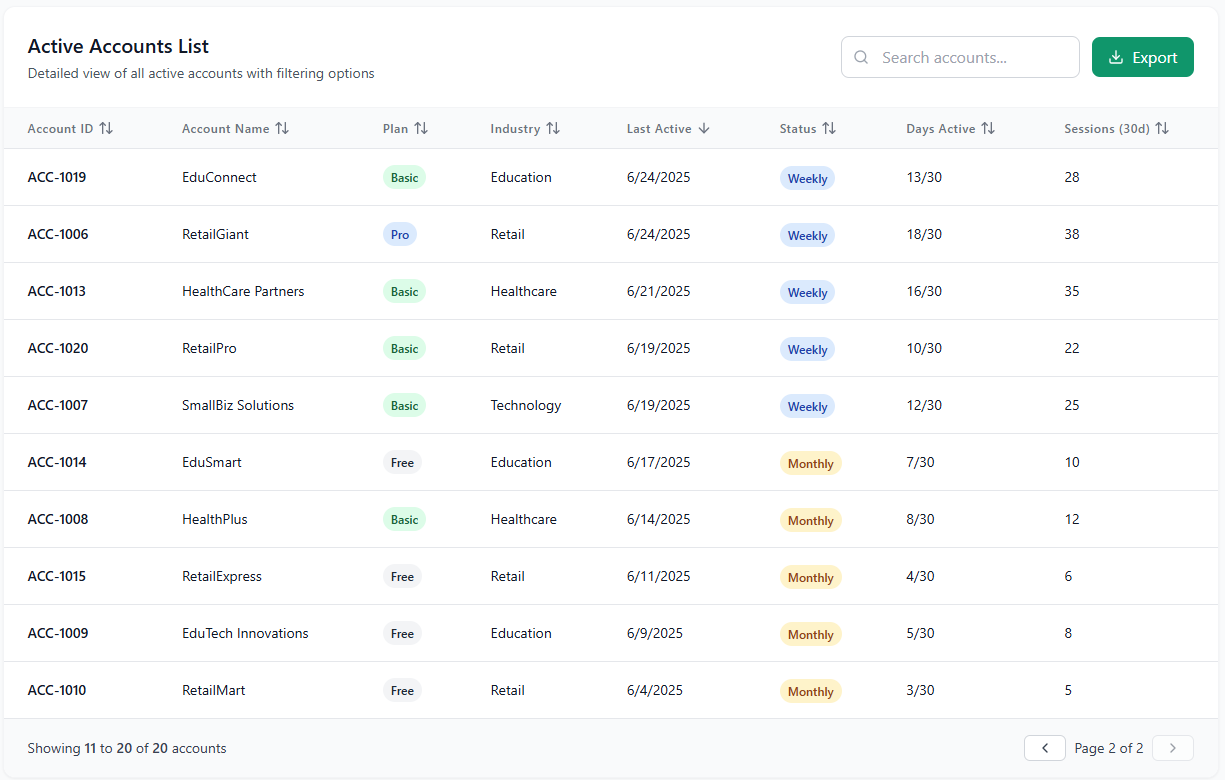1225x780 pixels.
Task: Select the RetailMart account name
Action: [x=214, y=690]
